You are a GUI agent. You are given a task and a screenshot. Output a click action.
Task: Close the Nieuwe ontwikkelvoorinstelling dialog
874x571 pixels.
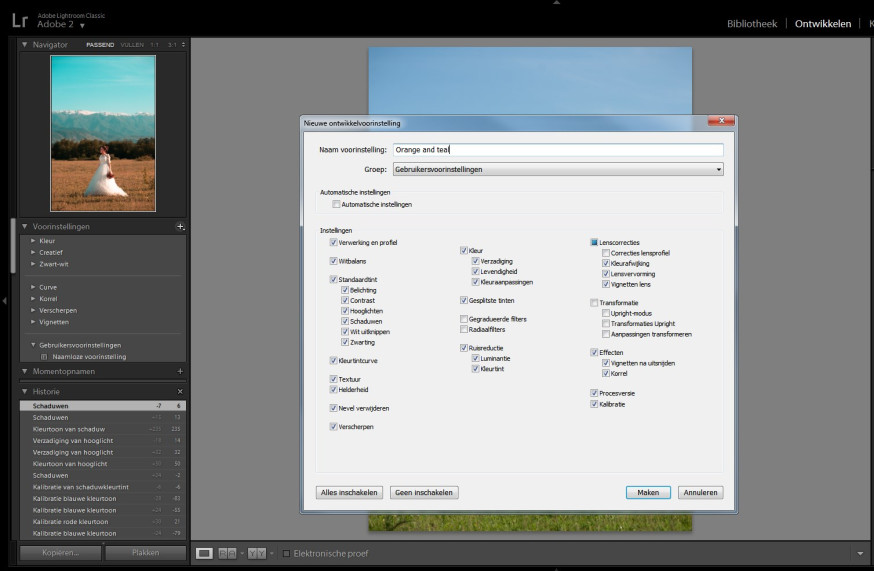721,121
